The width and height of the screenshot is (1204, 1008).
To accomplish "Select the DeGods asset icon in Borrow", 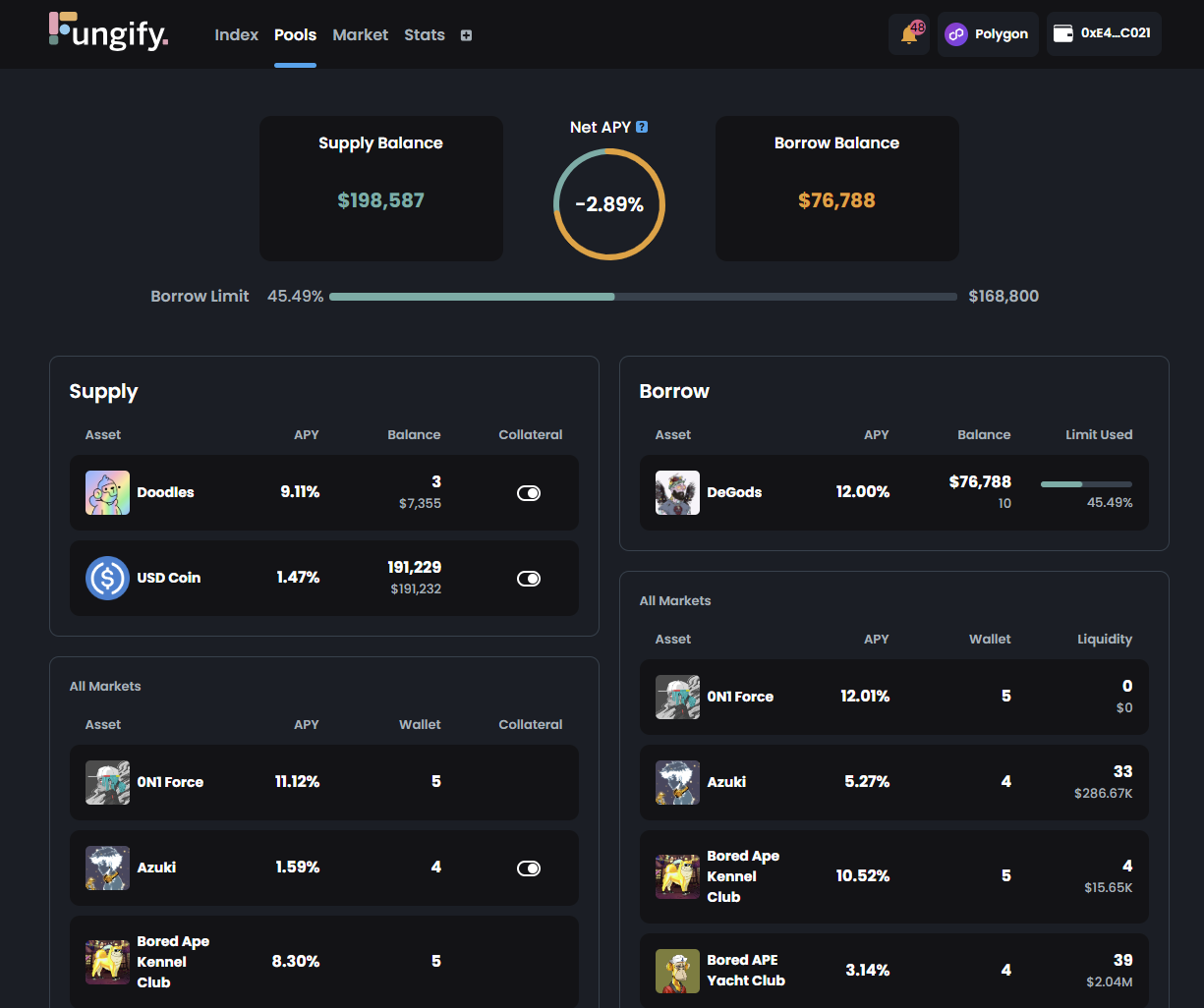I will (x=676, y=492).
